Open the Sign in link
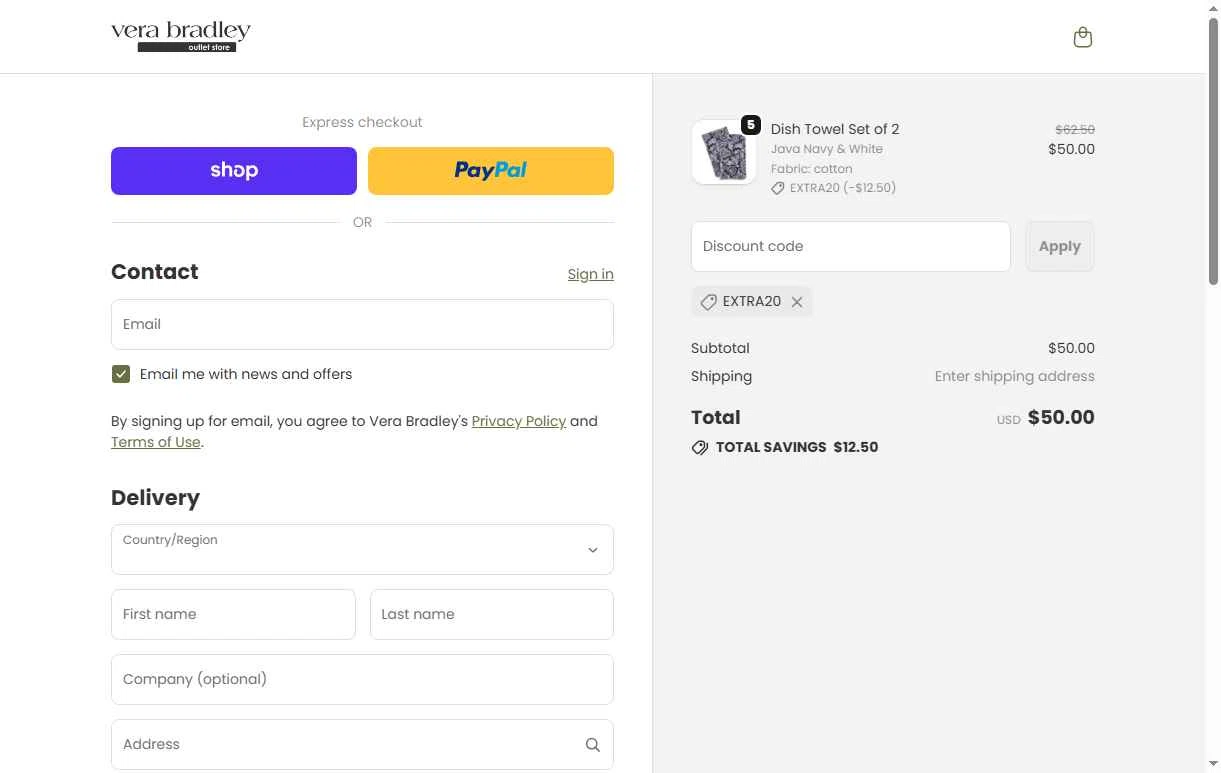Viewport: 1221px width, 773px height. click(x=590, y=274)
